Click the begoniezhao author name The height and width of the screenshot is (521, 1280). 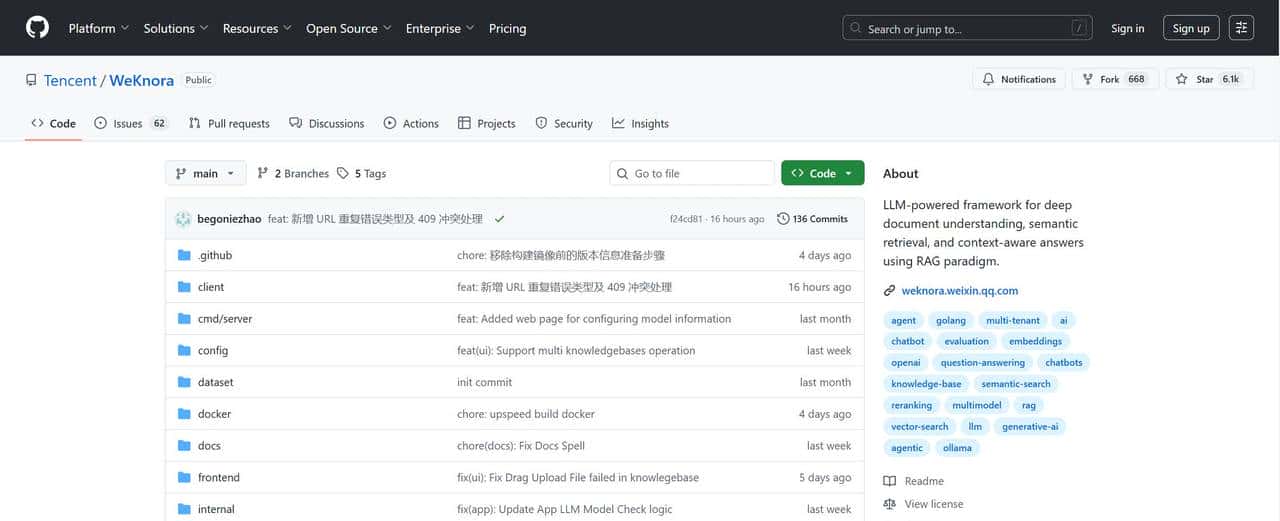229,219
